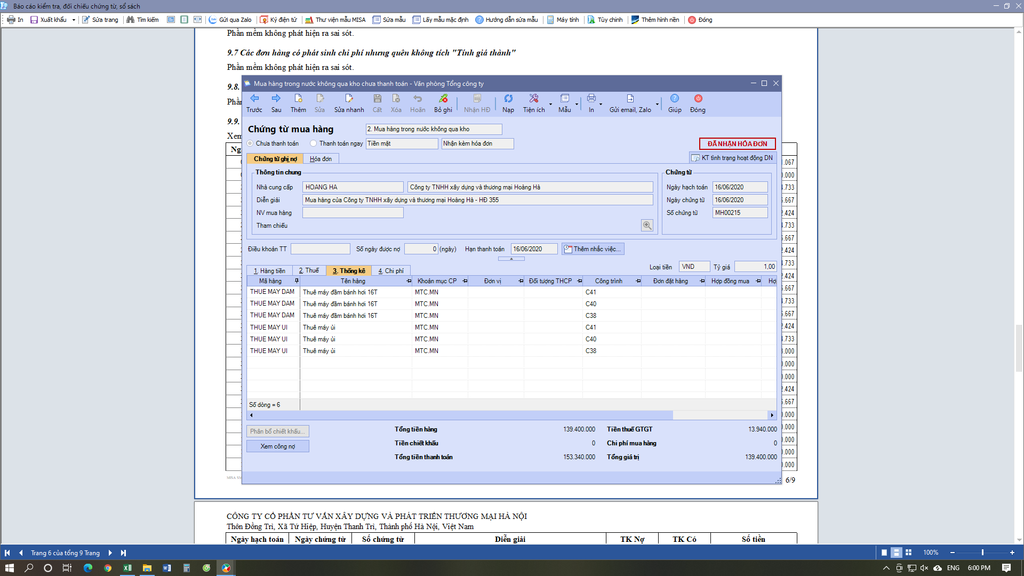Expand Gửi email, Zalo dropdown arrow
The width and height of the screenshot is (1024, 576).
657,104
